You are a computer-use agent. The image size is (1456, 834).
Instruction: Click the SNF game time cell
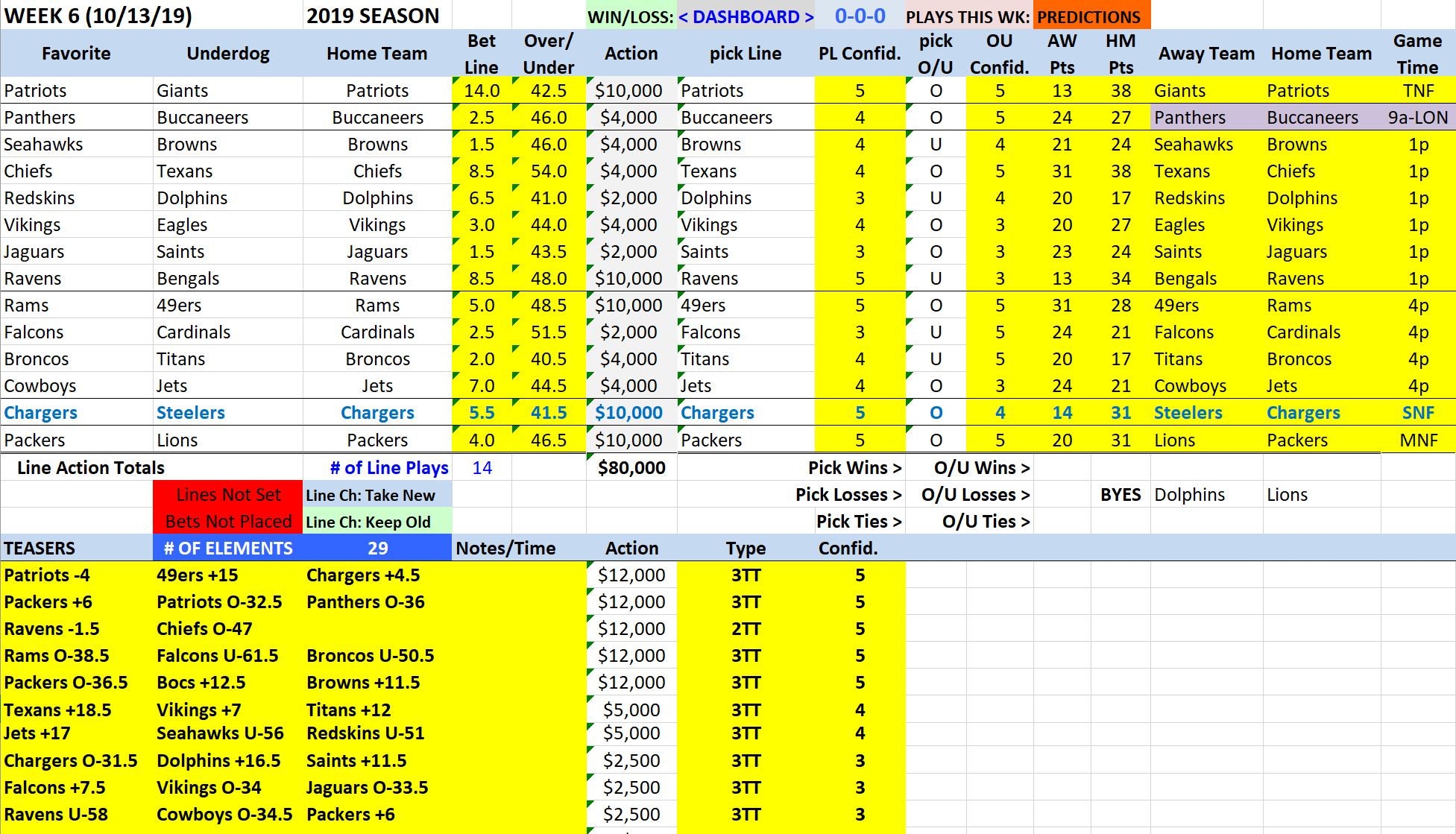tap(1417, 412)
